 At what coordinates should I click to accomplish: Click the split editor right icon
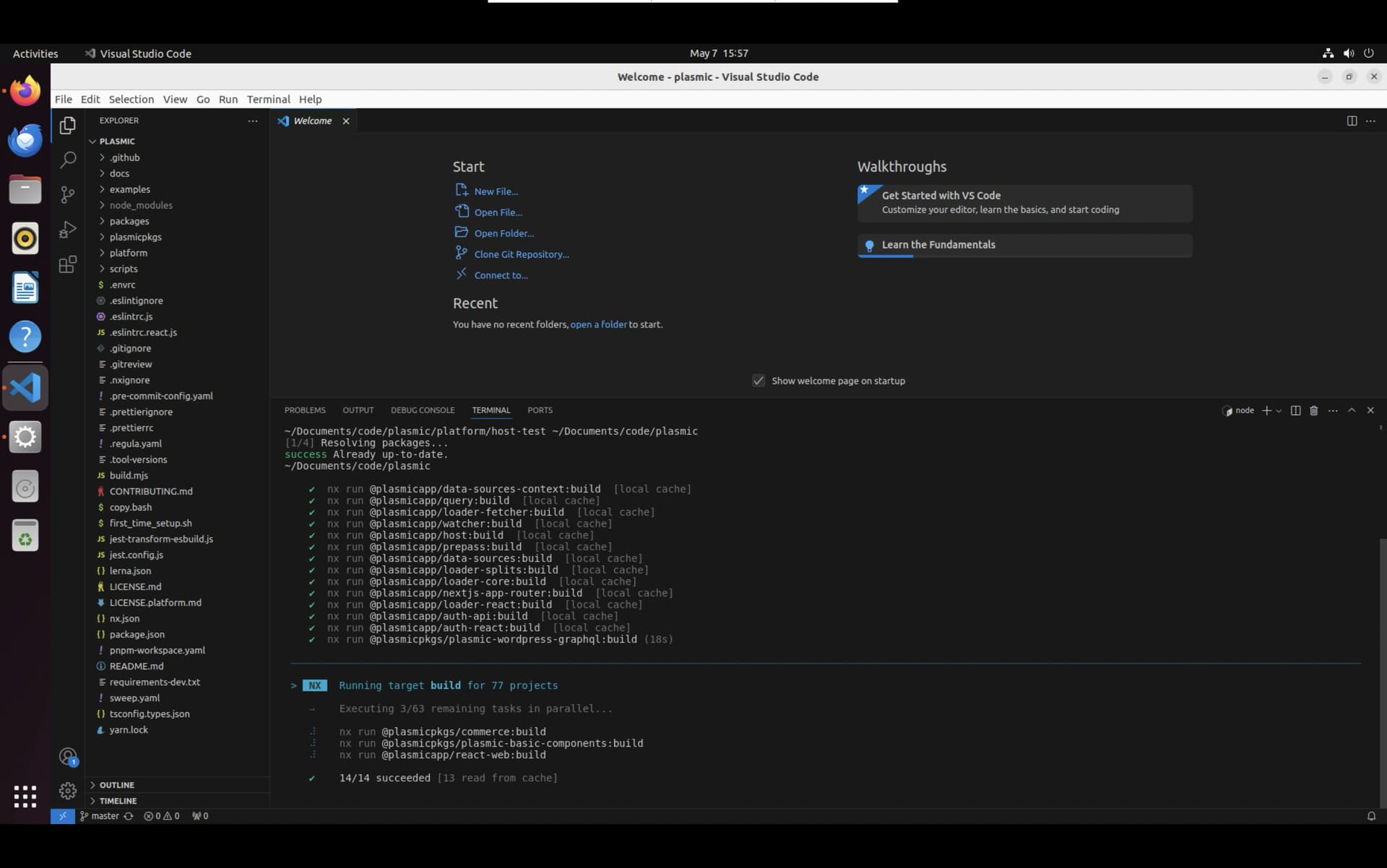(1352, 121)
